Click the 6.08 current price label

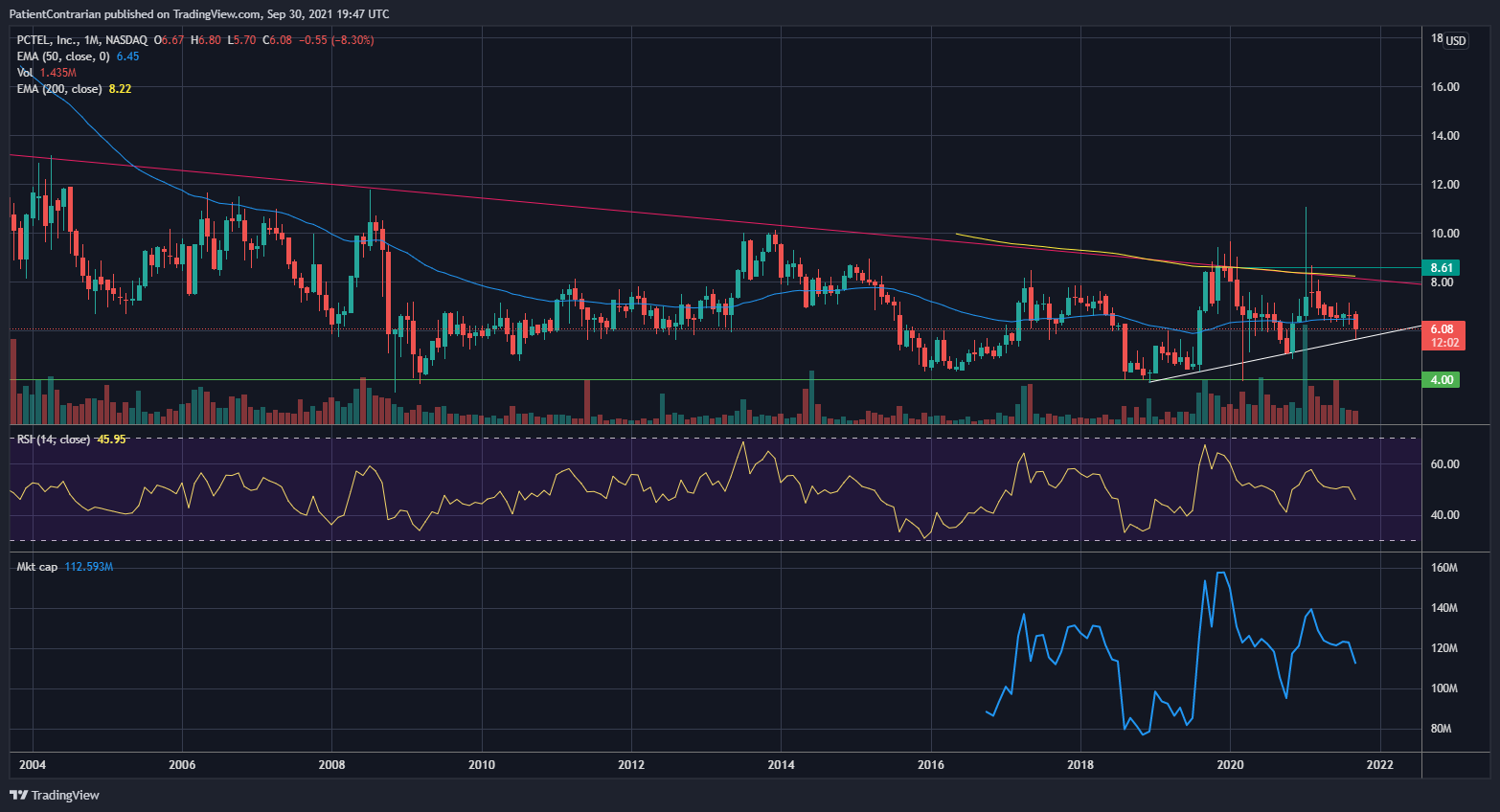point(1442,328)
